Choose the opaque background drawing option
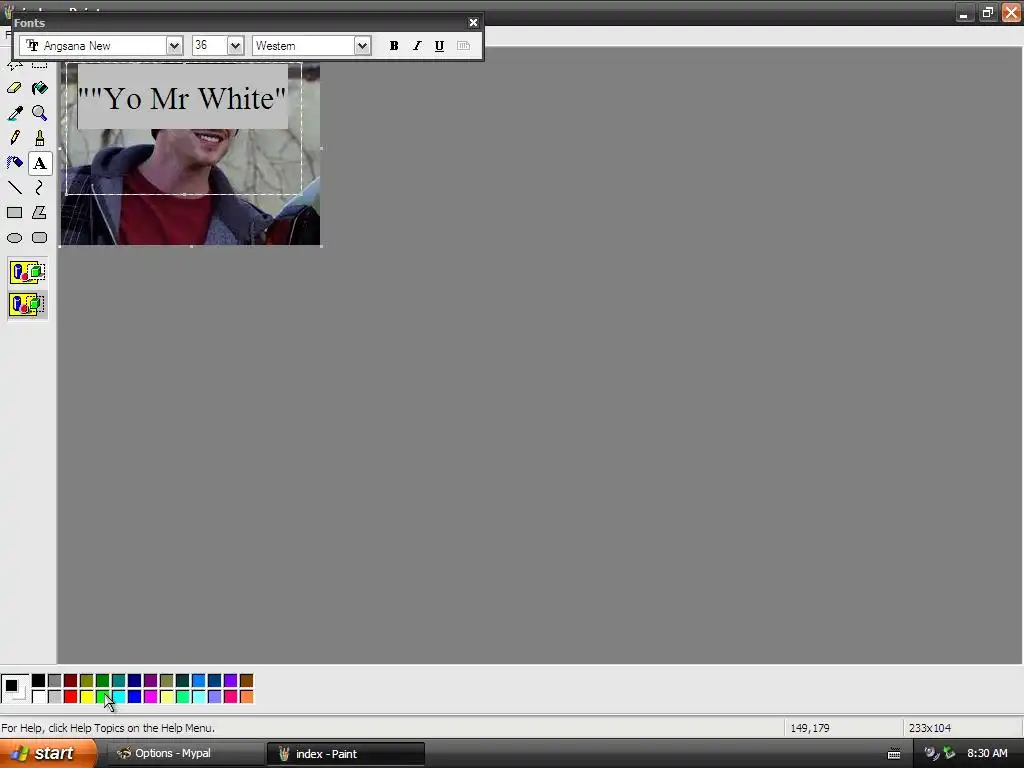The height and width of the screenshot is (768, 1024). click(27, 272)
